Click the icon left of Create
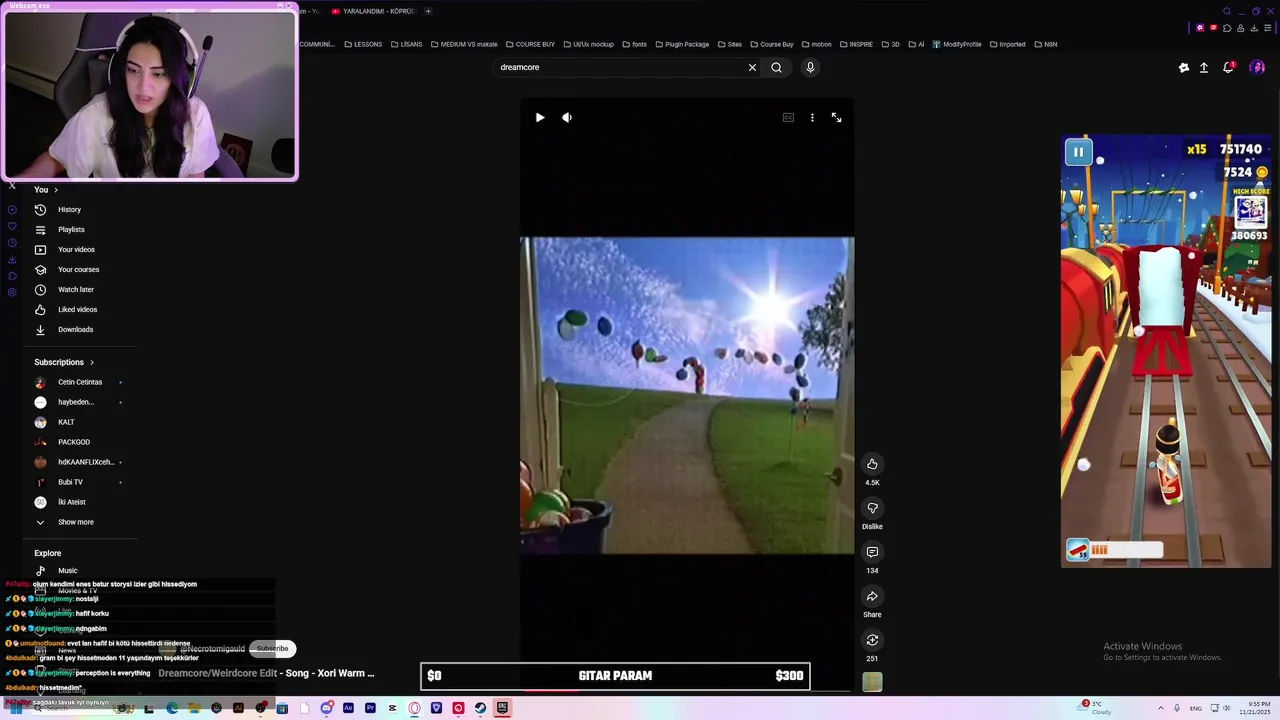Image resolution: width=1280 pixels, height=720 pixels. click(1184, 67)
